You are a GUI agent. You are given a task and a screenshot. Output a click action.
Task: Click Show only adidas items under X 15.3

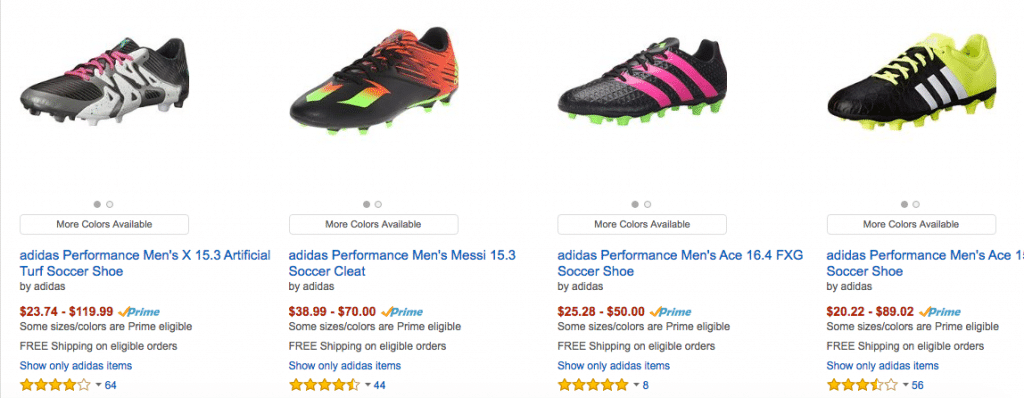(76, 365)
